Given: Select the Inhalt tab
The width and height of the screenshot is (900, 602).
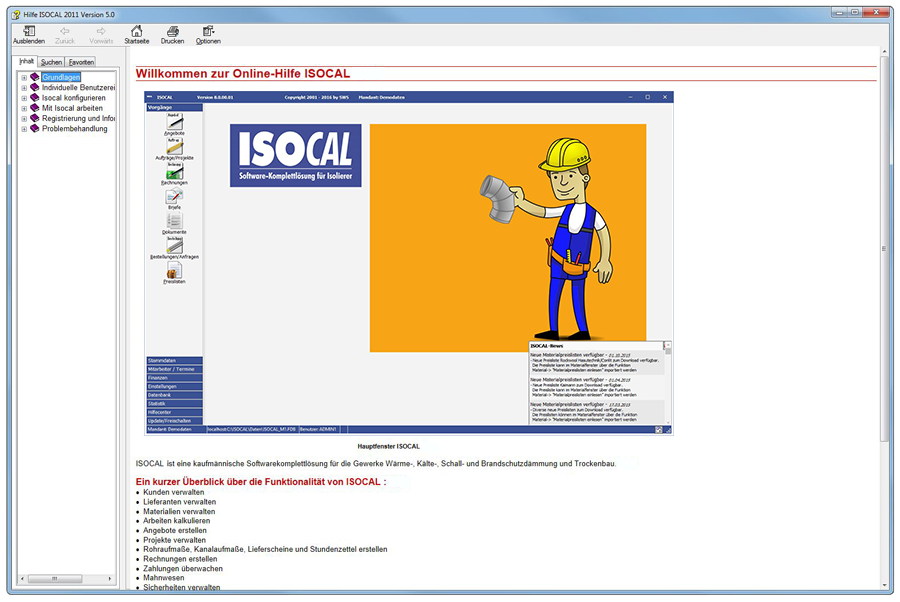Looking at the screenshot, I should (27, 61).
